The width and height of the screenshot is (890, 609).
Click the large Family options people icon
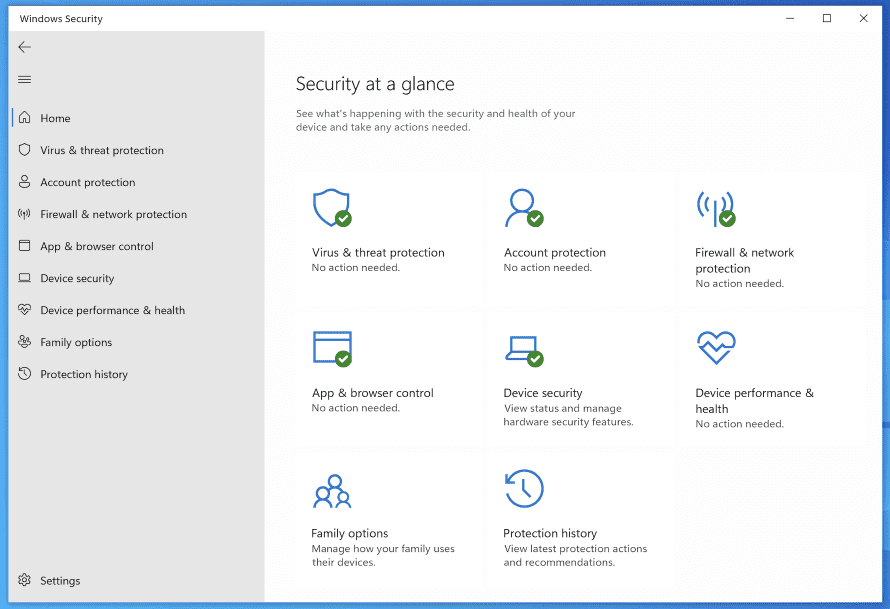(333, 491)
